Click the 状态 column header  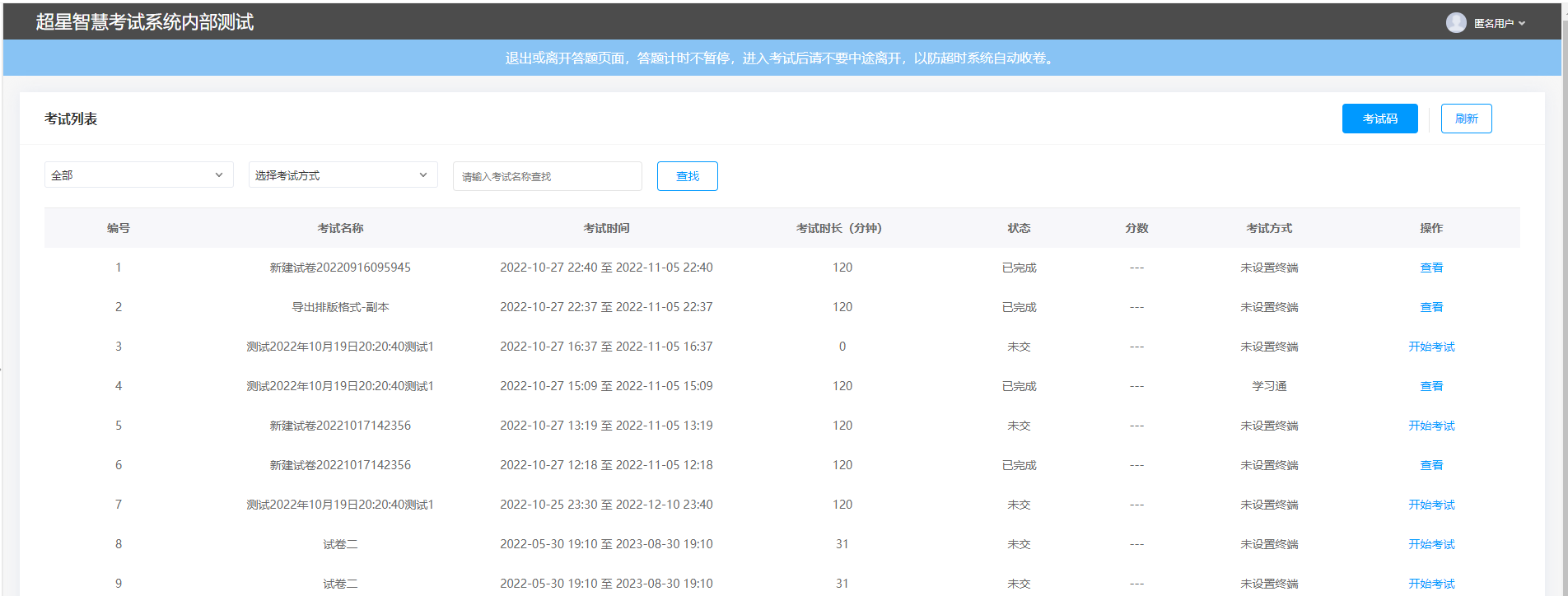tap(1019, 228)
